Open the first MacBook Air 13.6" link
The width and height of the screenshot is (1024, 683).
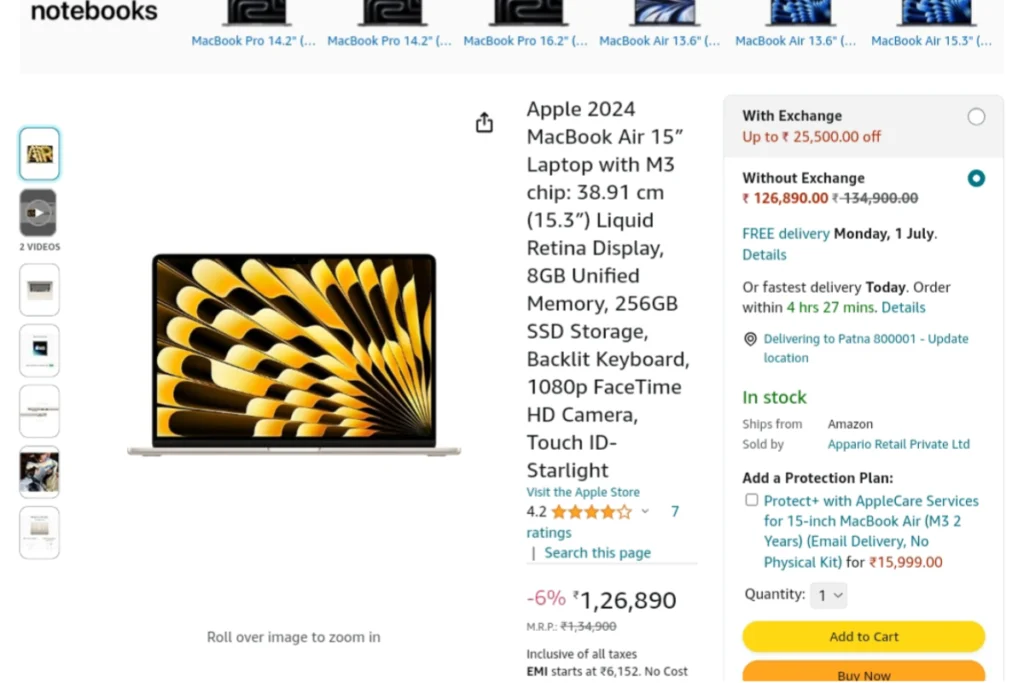[x=660, y=40]
